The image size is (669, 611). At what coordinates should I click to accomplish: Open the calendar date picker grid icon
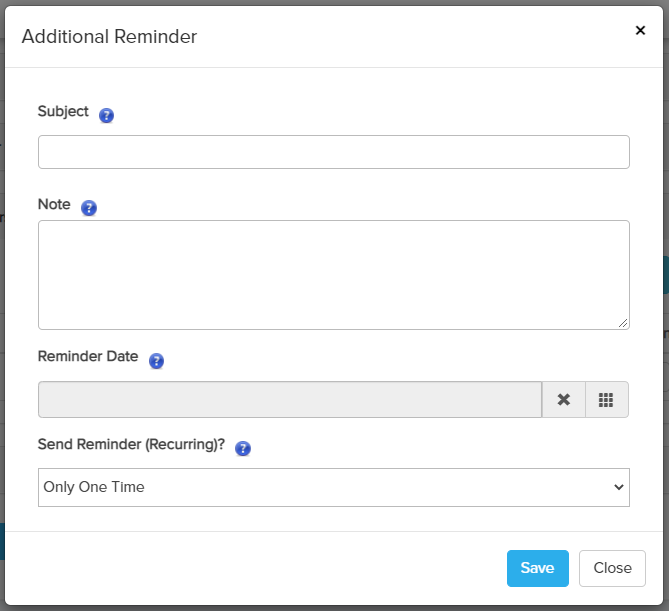tap(606, 400)
